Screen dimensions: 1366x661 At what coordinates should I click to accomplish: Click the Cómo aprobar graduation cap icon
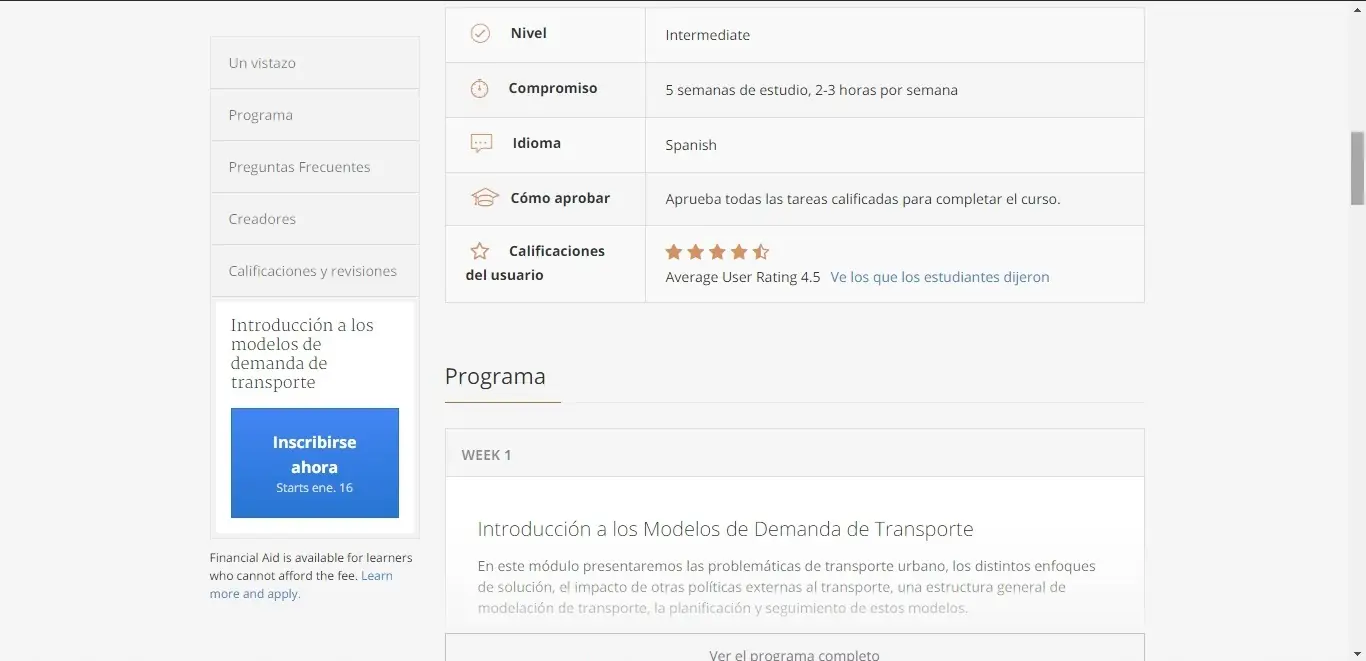(x=484, y=198)
